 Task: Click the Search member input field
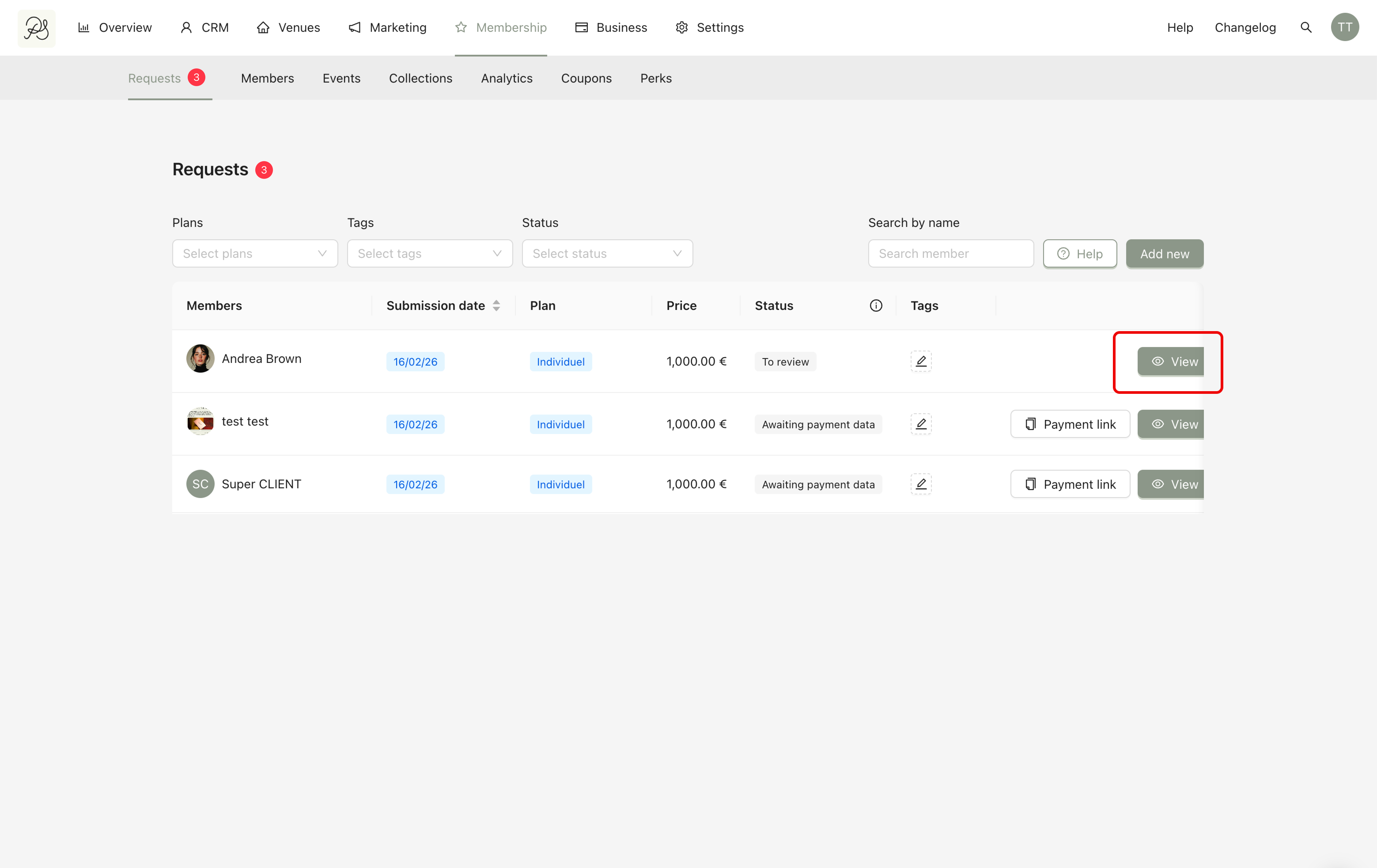[x=950, y=253]
